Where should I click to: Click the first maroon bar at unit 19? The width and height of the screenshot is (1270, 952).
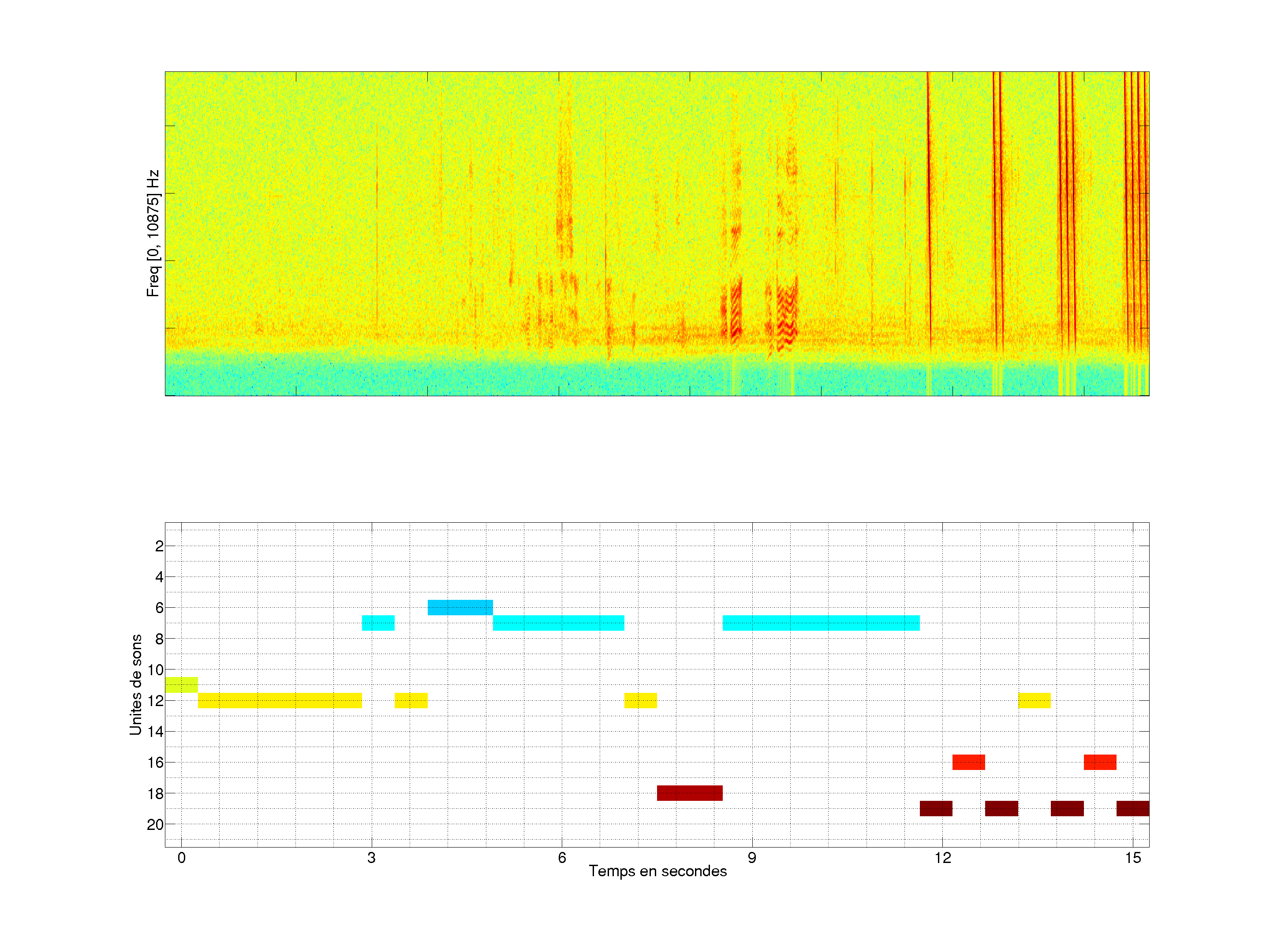(x=936, y=809)
